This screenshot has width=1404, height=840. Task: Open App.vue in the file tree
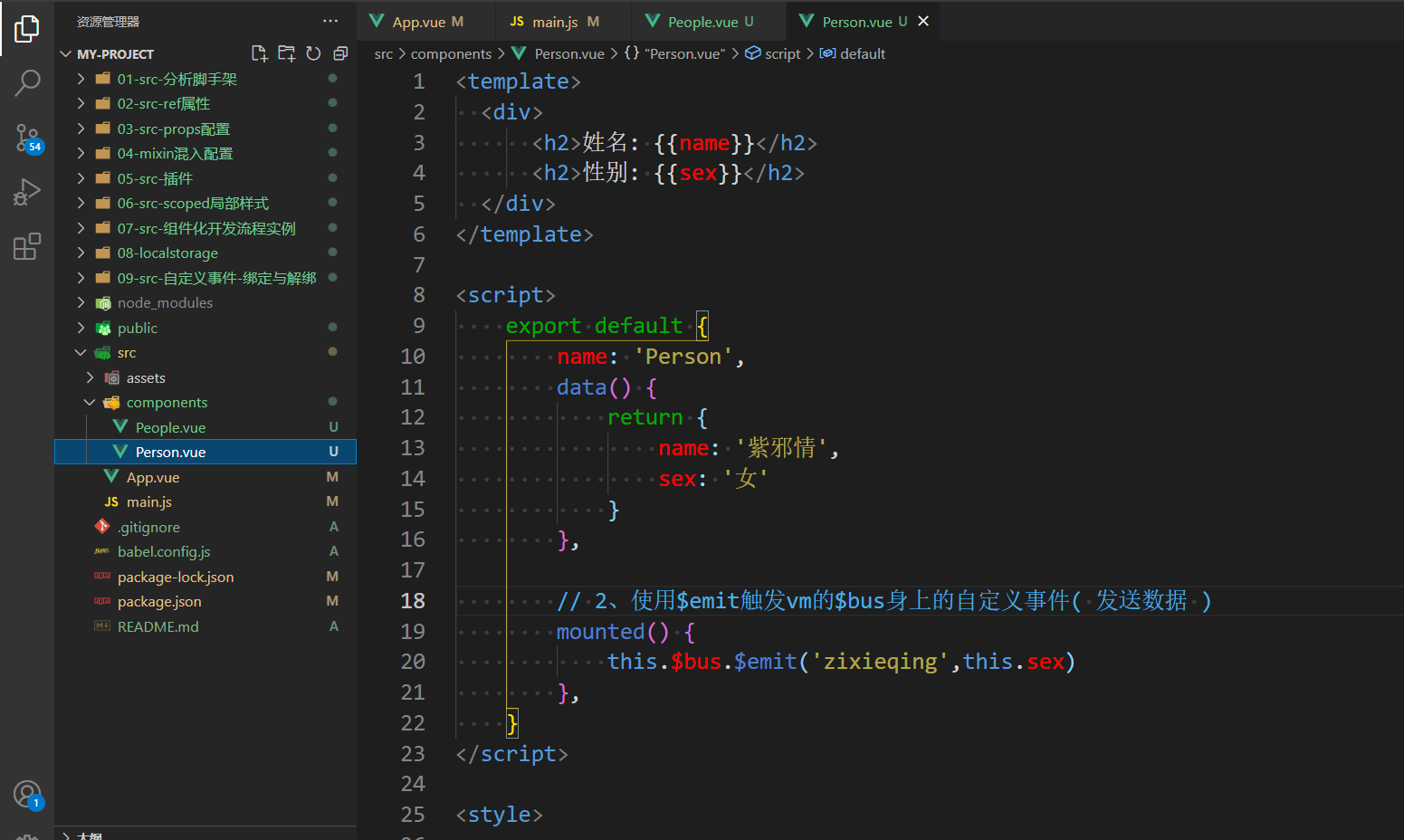tap(205, 477)
